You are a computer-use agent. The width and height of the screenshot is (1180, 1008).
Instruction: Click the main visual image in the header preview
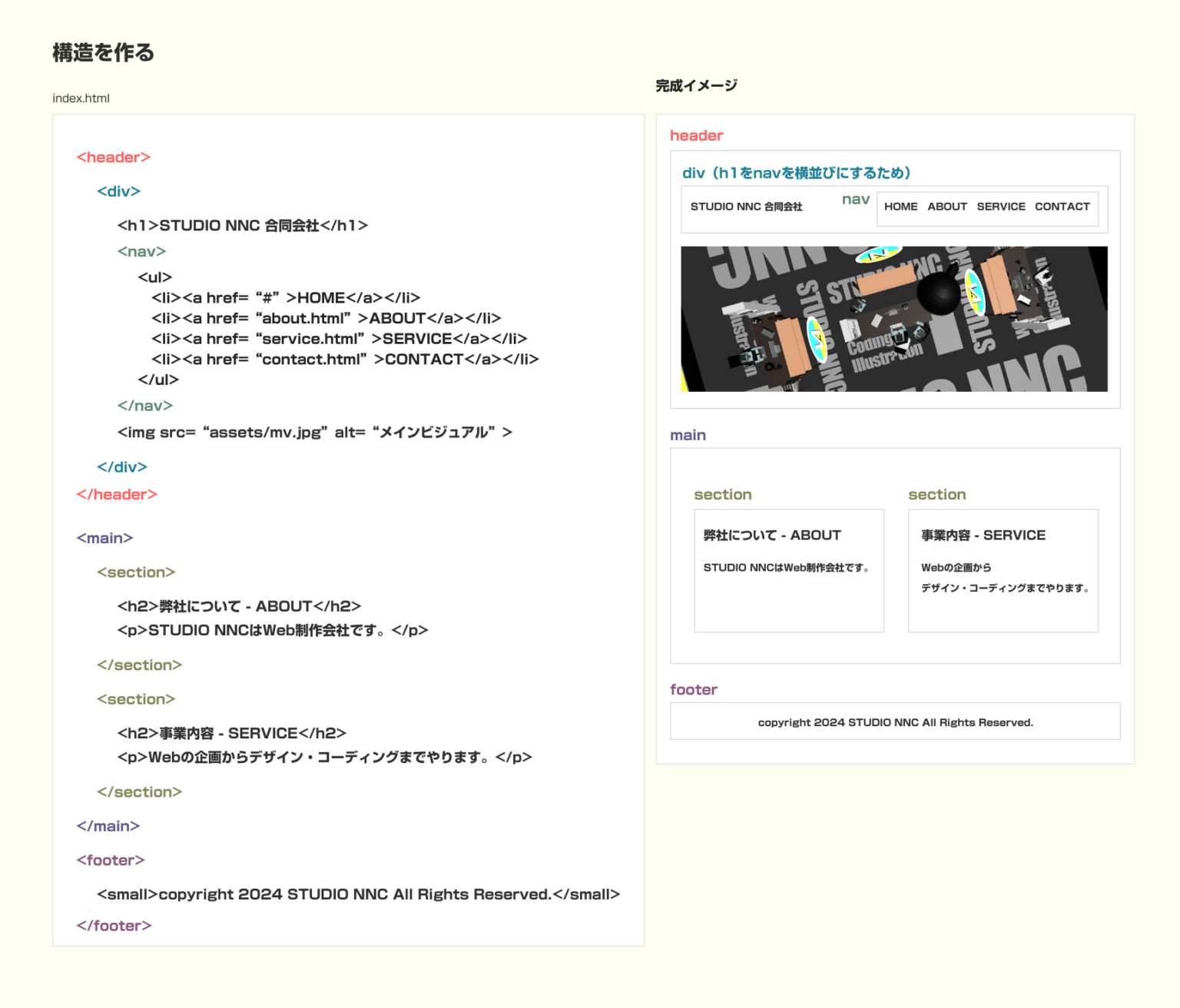(893, 317)
